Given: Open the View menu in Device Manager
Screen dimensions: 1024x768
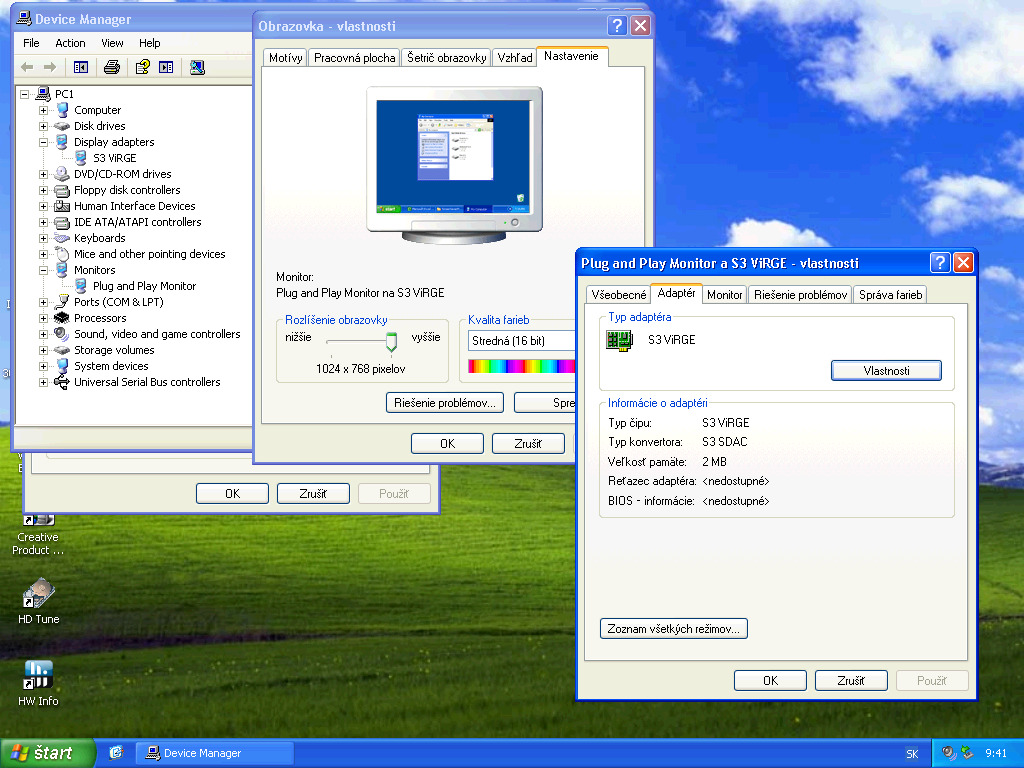Looking at the screenshot, I should coord(112,43).
